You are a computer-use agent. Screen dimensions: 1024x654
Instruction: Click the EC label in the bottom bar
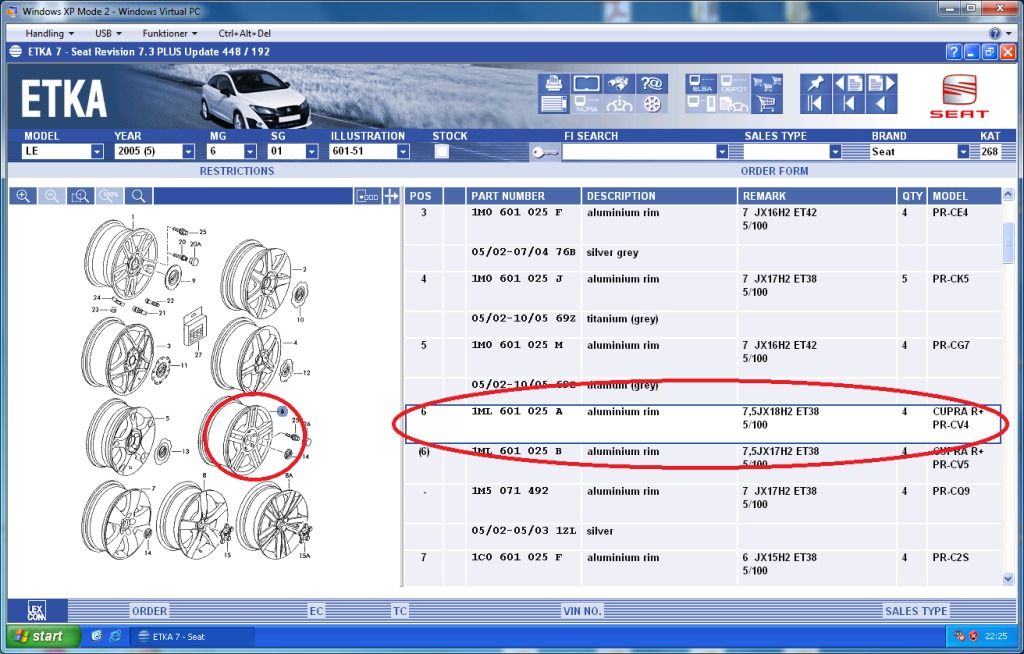pos(316,611)
